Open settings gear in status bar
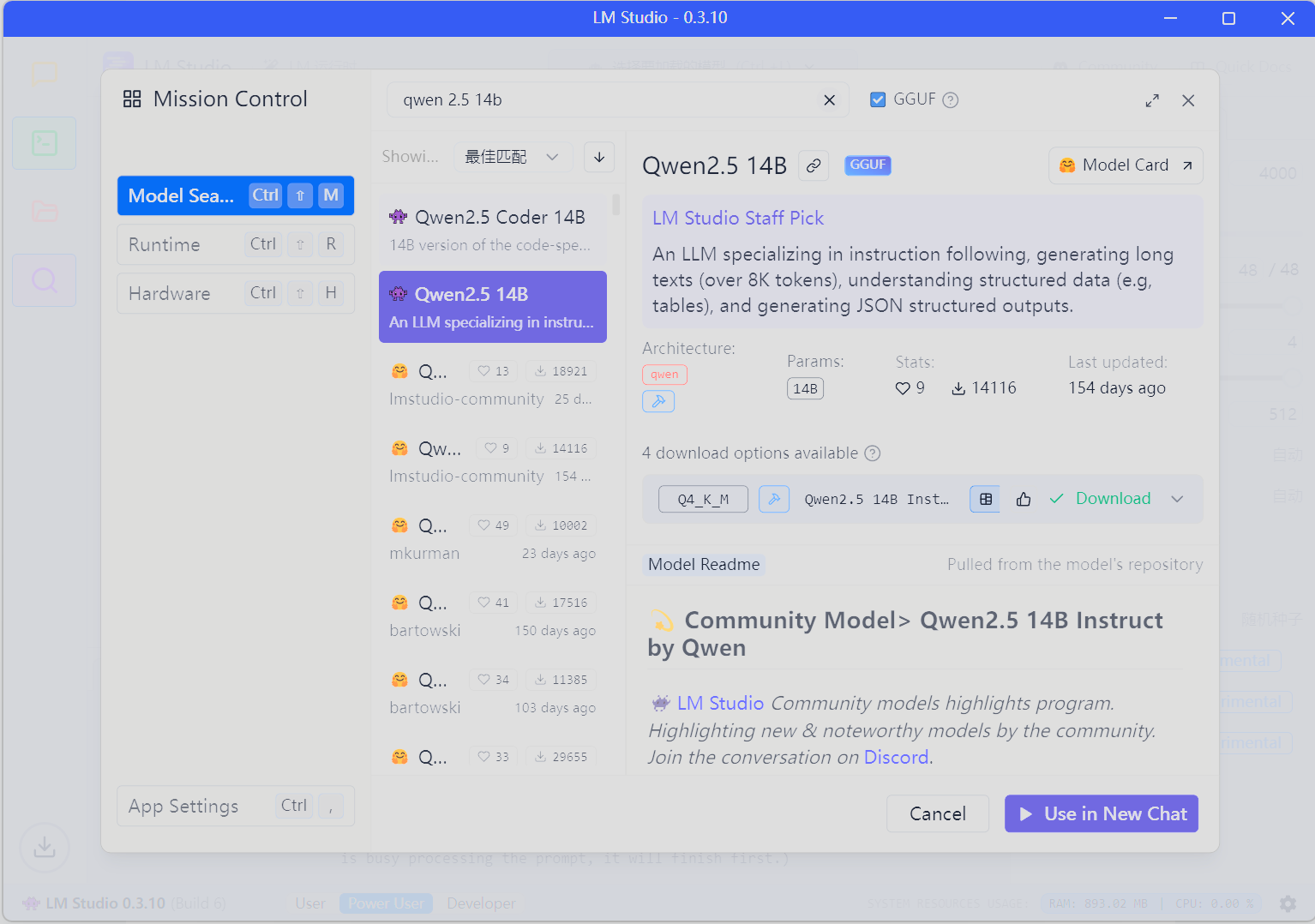Image resolution: width=1315 pixels, height=924 pixels. point(1288,903)
